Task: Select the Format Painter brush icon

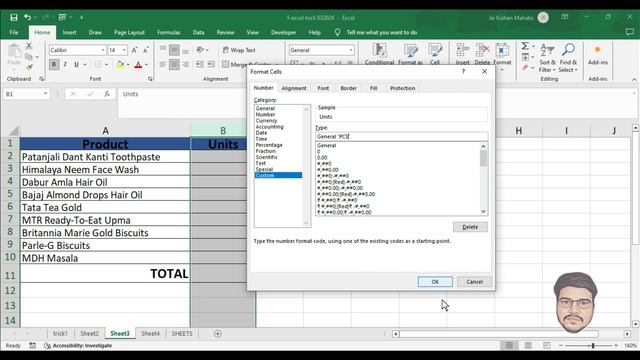Action: click(29, 67)
